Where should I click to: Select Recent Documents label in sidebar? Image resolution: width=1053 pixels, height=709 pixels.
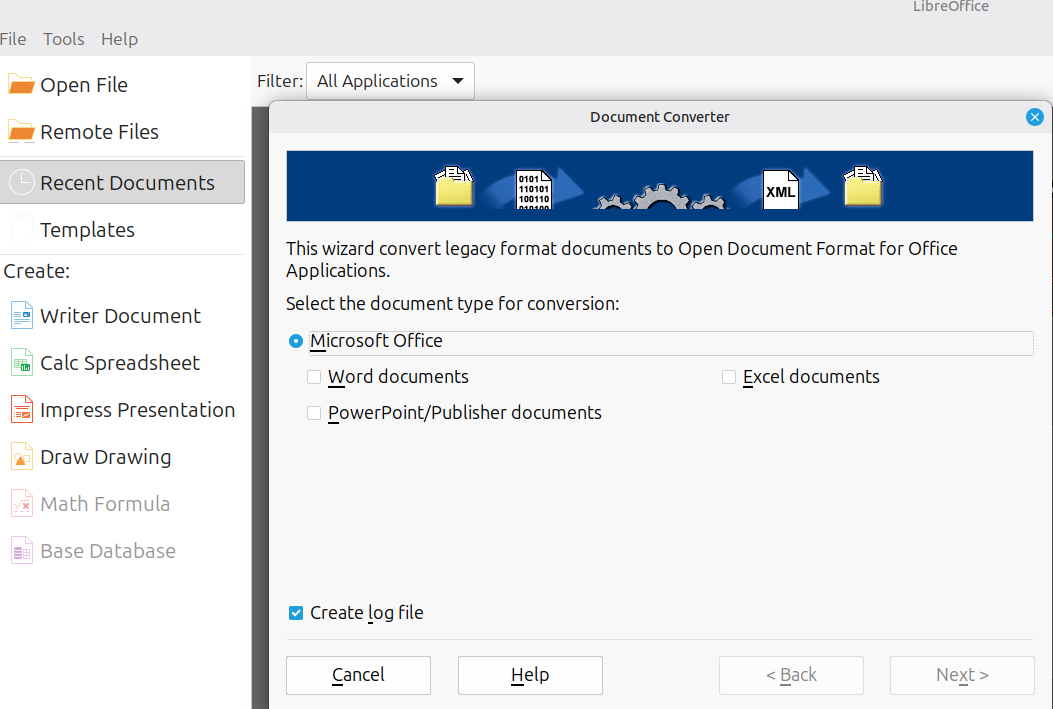pyautogui.click(x=127, y=183)
